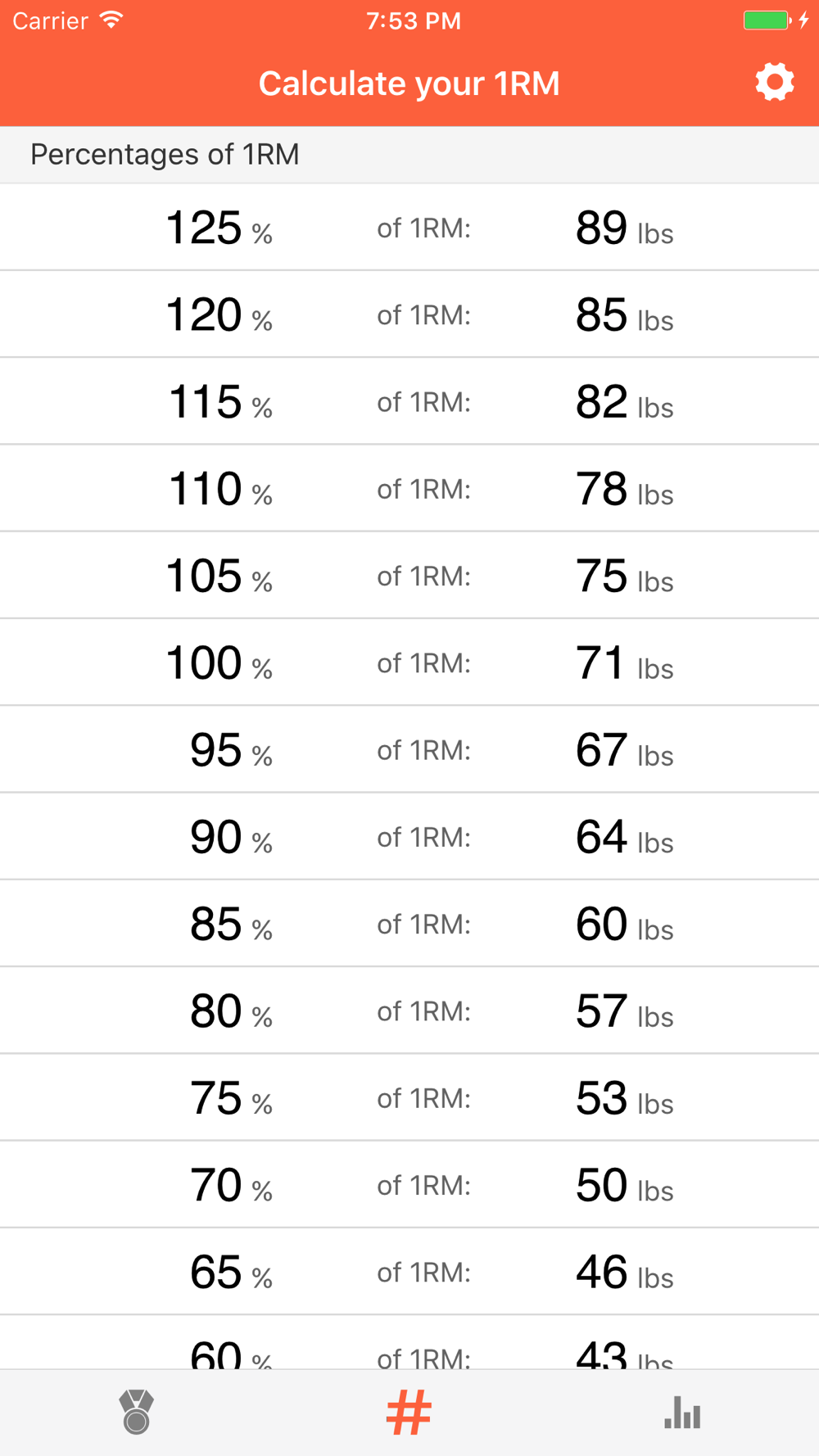Viewport: 819px width, 1456px height.
Task: Tap the 80% of 1RM row
Action: [409, 1011]
